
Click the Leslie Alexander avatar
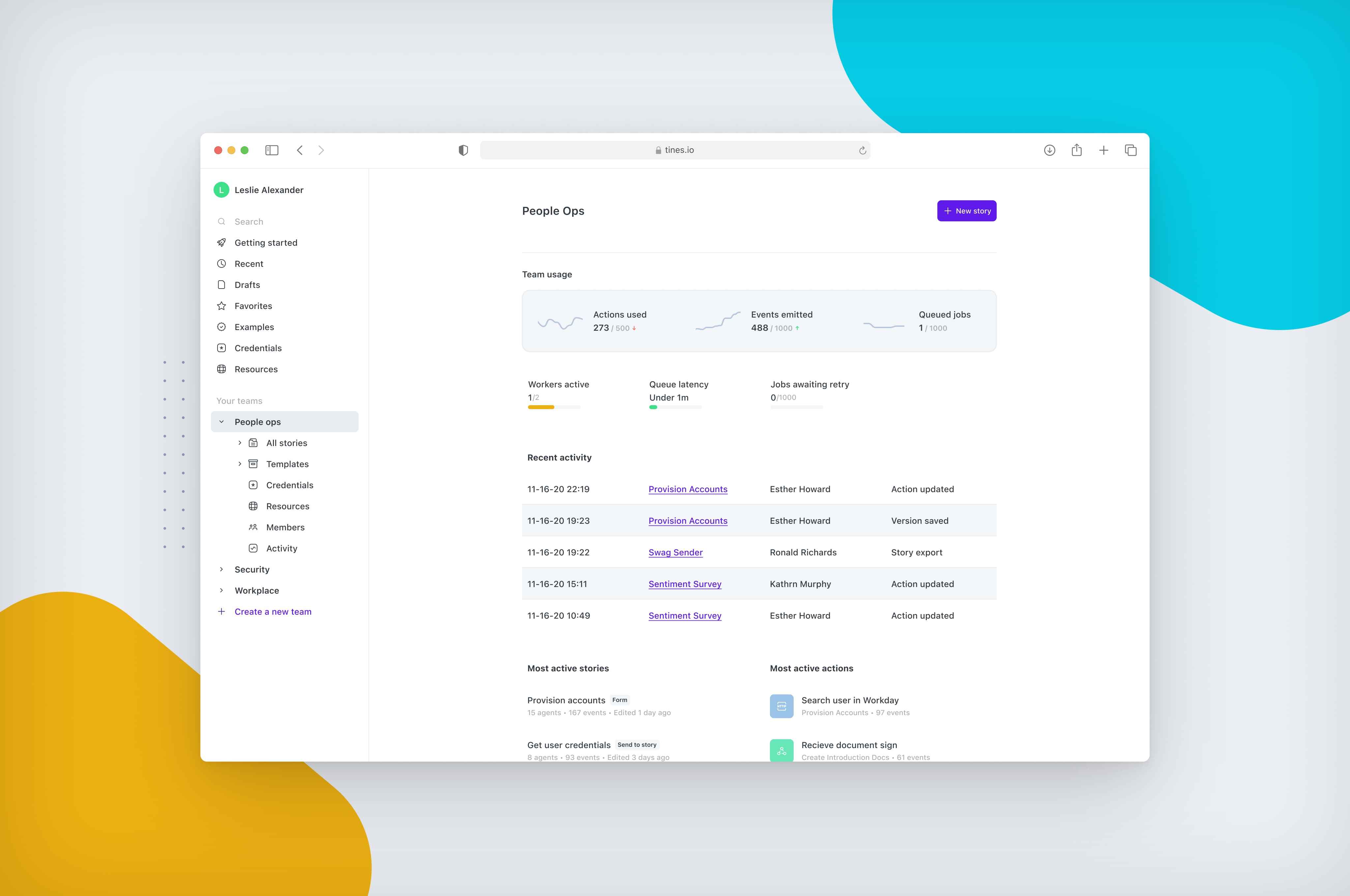pyautogui.click(x=221, y=190)
